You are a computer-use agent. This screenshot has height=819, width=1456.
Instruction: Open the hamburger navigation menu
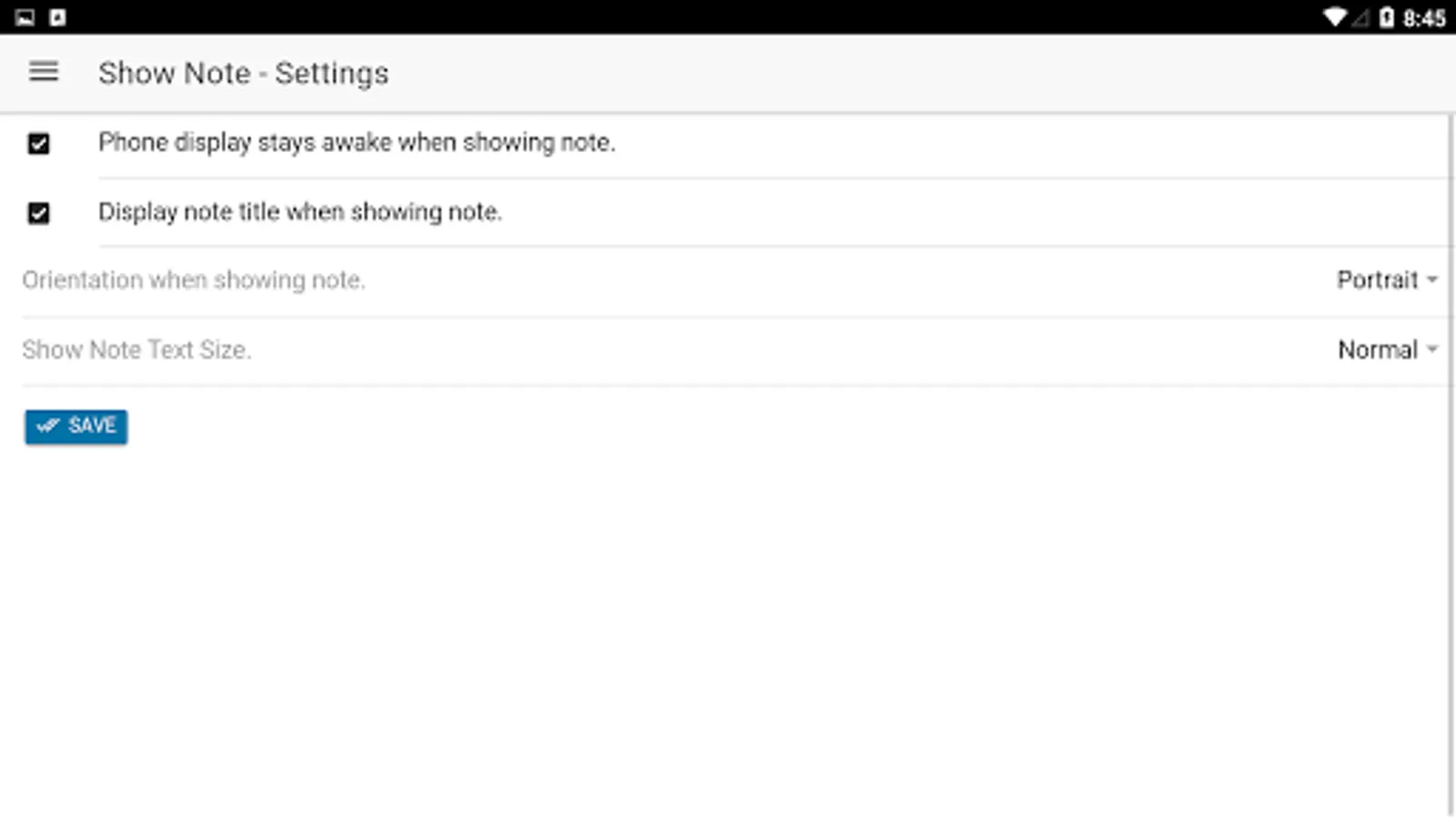coord(43,72)
